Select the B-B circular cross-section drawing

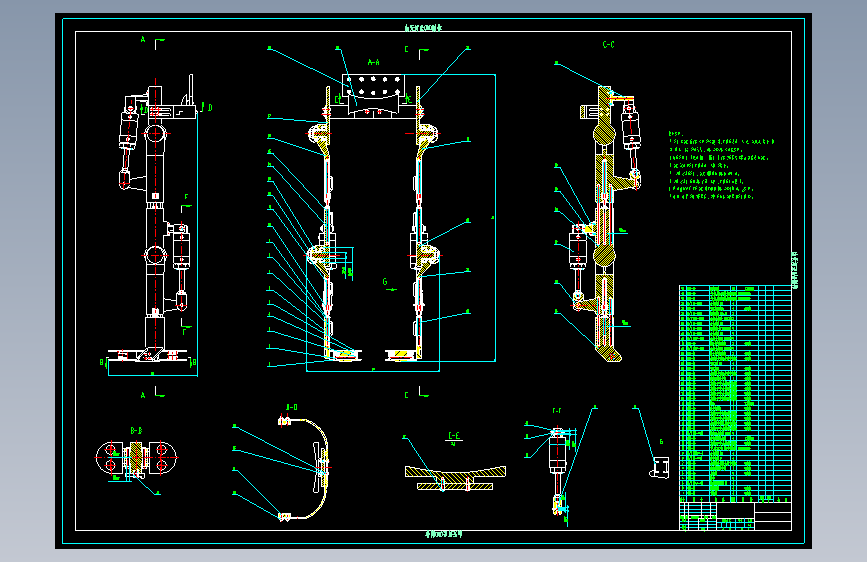(x=136, y=459)
